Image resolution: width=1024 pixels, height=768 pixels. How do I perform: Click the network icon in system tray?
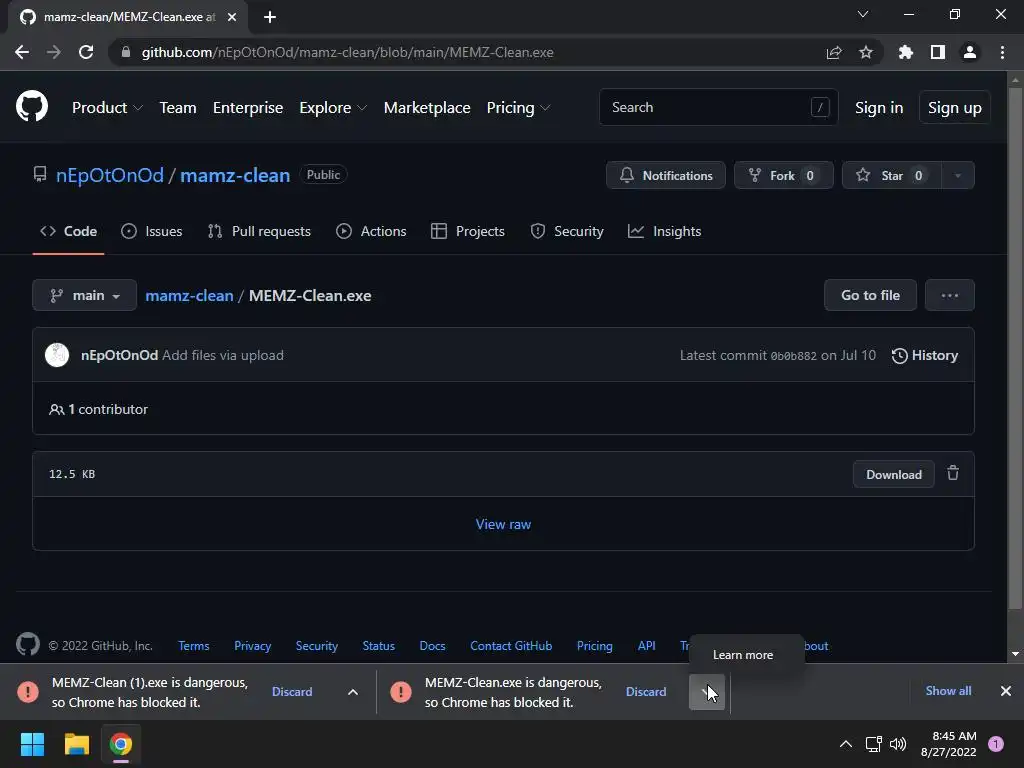click(x=873, y=744)
